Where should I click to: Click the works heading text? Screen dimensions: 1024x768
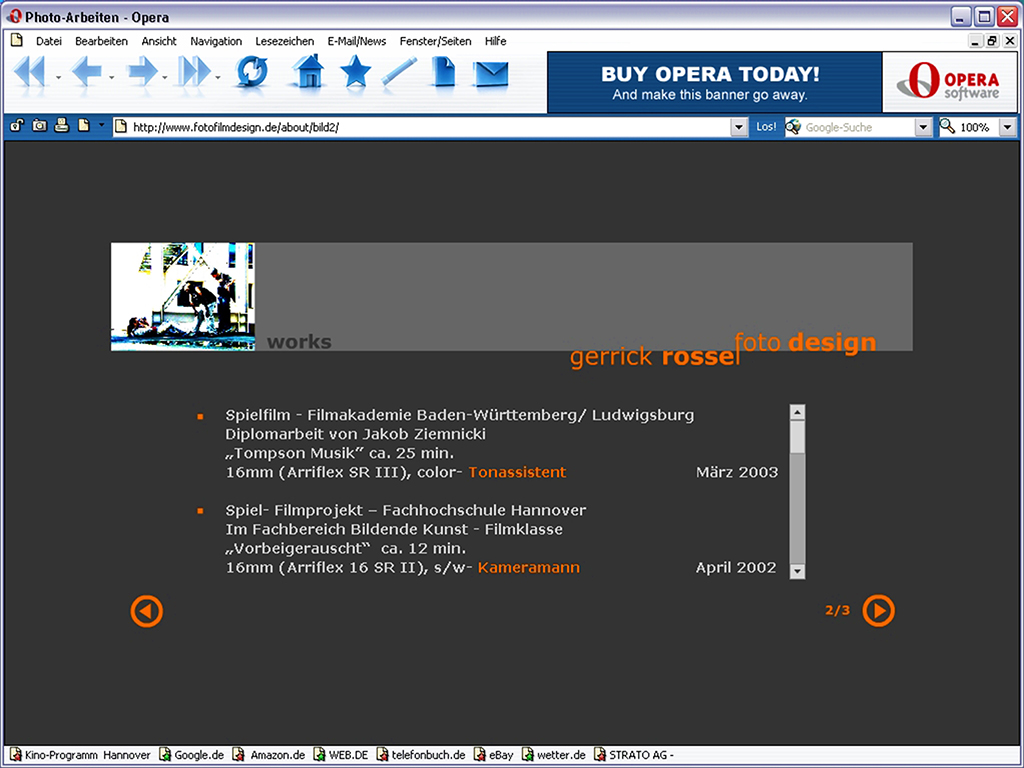tap(299, 342)
